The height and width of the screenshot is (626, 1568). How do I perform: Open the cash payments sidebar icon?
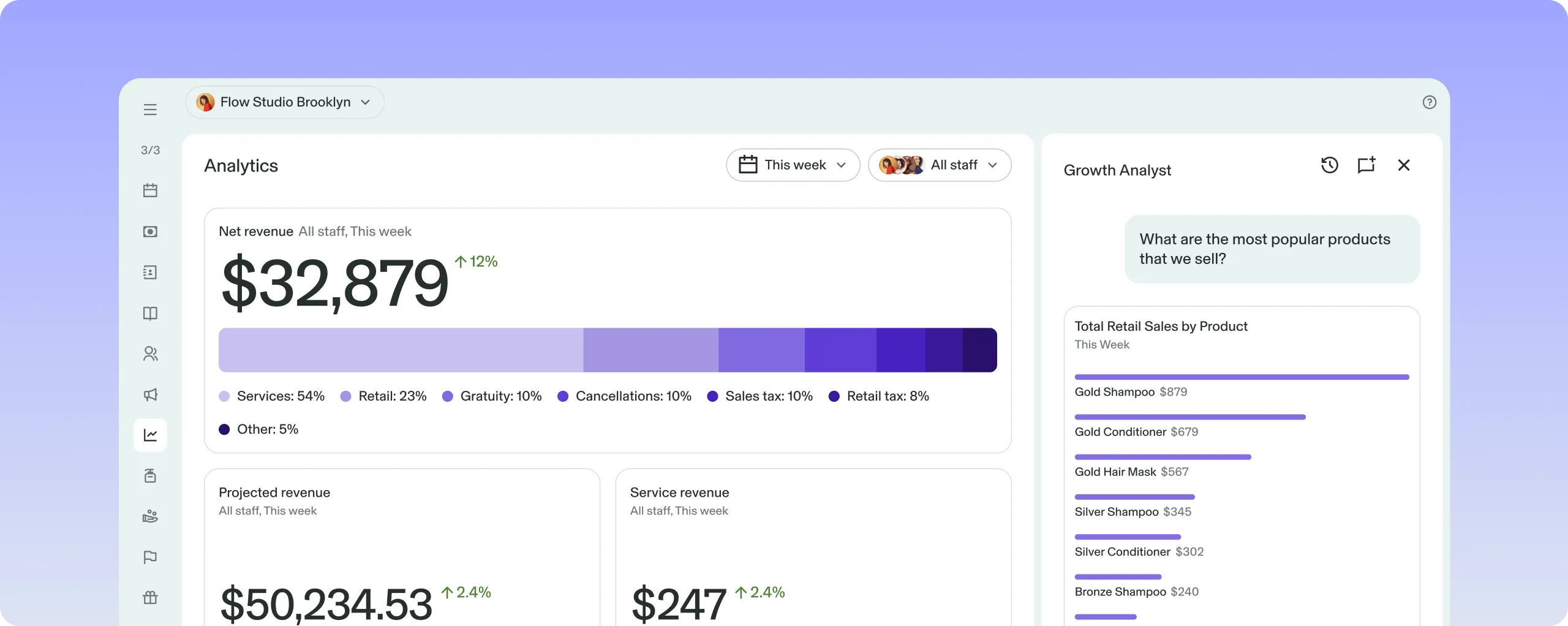(150, 232)
